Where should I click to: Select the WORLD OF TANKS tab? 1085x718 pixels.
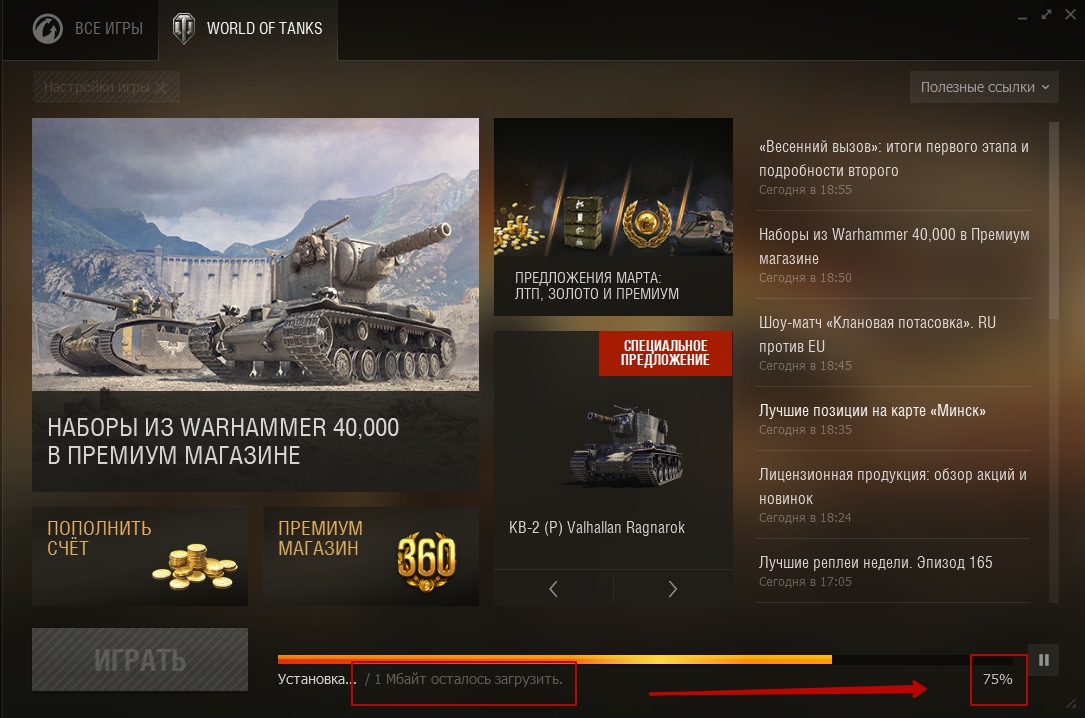pos(248,29)
